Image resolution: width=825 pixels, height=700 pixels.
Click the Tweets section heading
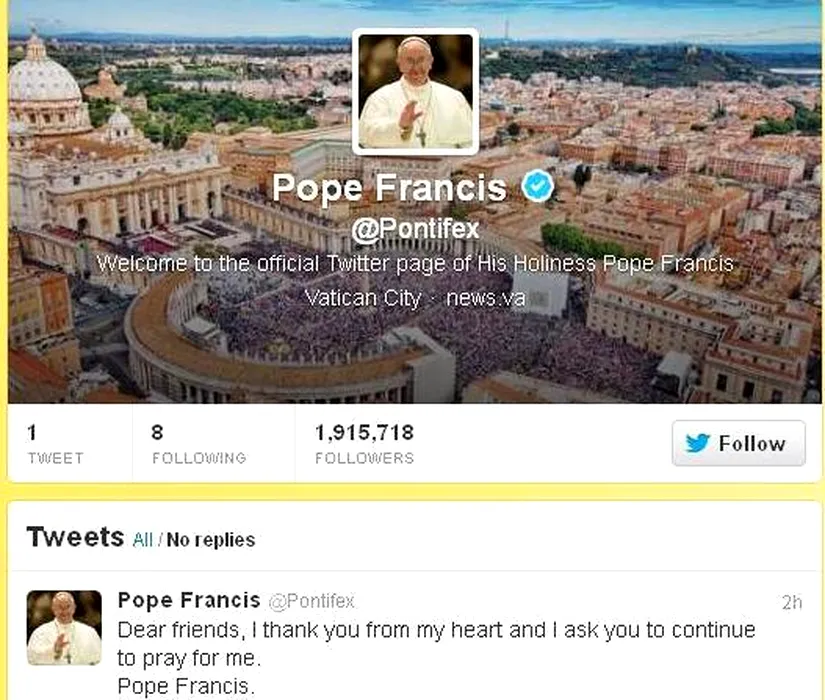pos(75,537)
